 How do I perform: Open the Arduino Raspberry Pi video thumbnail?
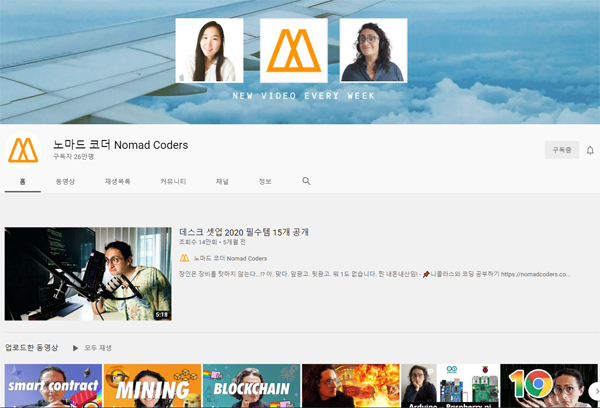pos(450,386)
